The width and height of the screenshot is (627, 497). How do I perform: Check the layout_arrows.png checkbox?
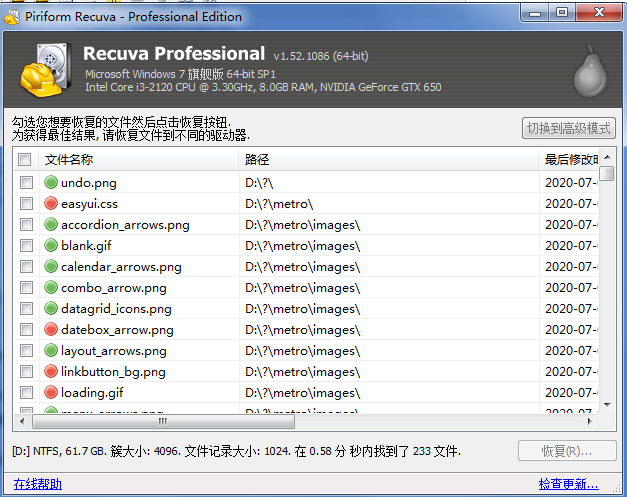click(26, 351)
